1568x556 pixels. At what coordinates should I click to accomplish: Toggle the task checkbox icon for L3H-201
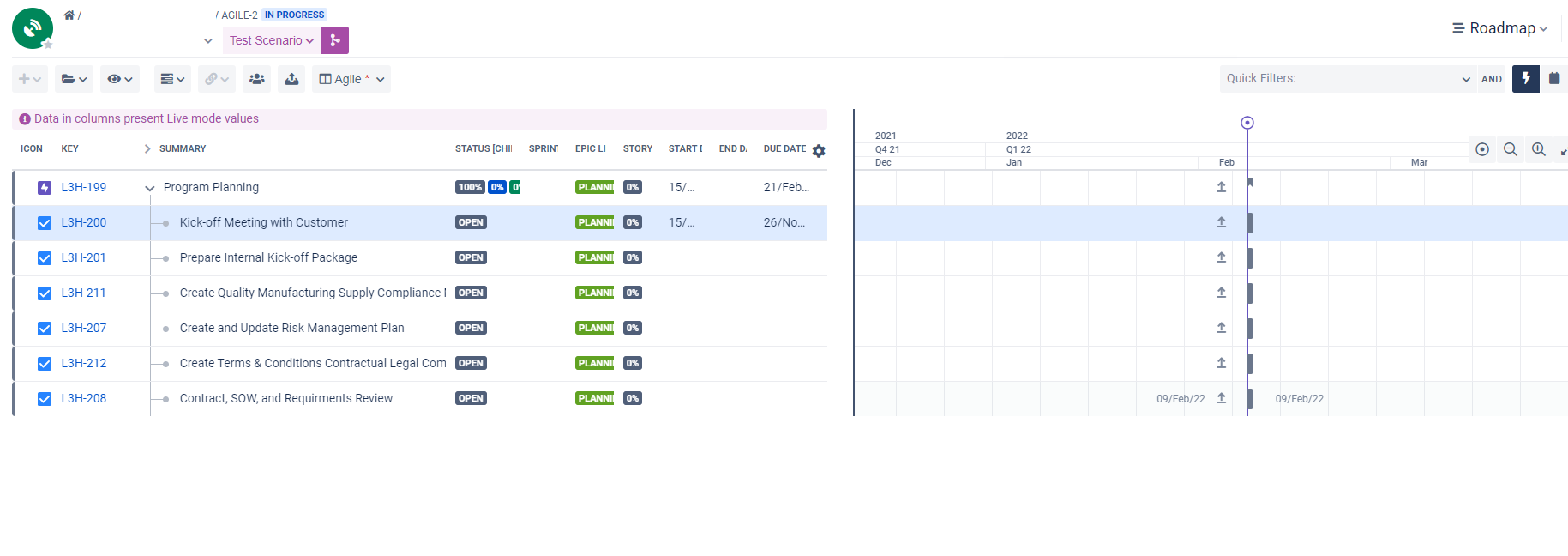coord(45,258)
